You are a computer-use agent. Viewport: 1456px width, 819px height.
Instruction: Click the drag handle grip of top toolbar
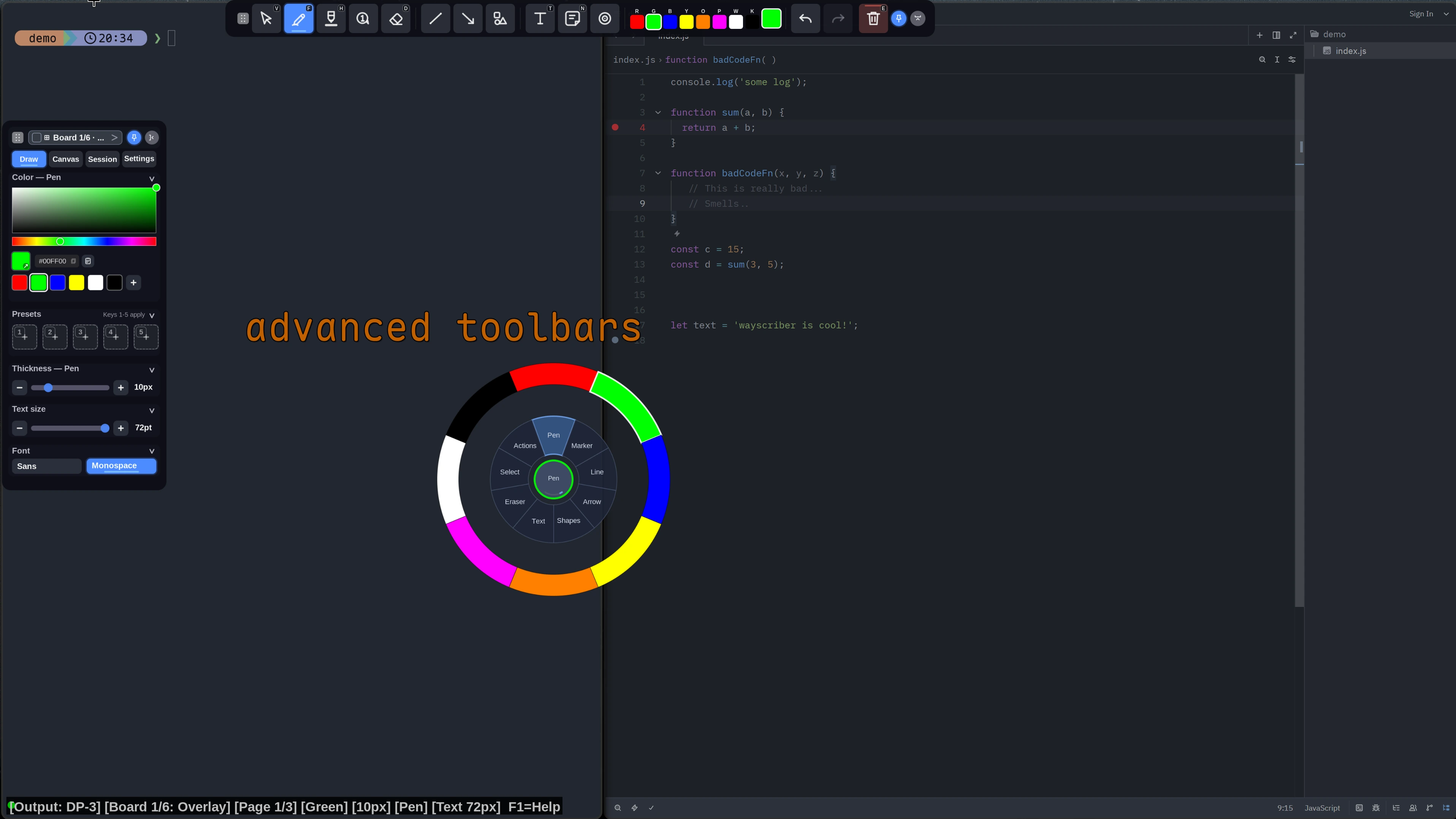[243, 19]
